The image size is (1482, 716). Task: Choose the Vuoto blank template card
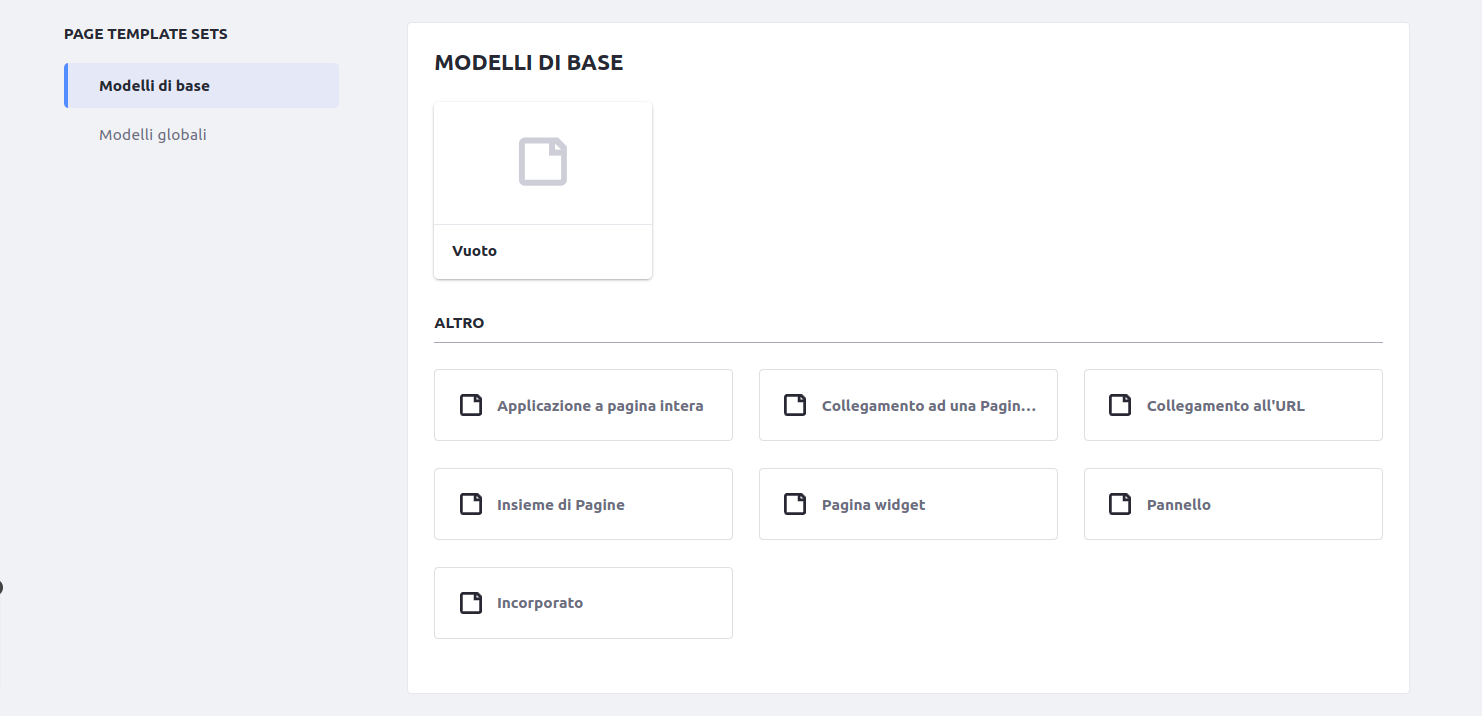(x=543, y=190)
